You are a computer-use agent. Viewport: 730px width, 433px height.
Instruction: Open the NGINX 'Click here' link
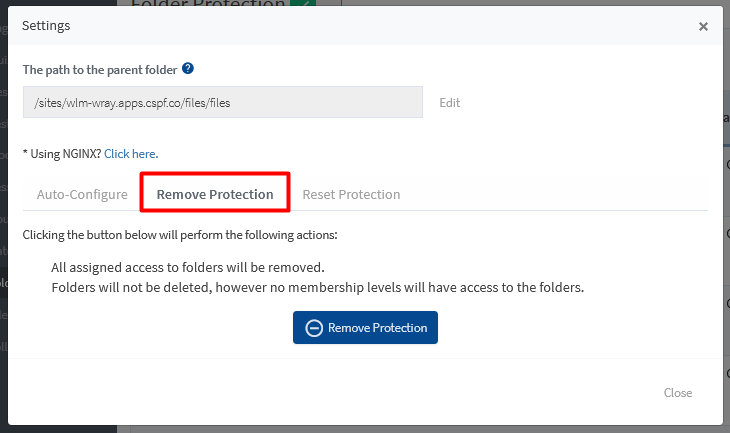coord(131,154)
